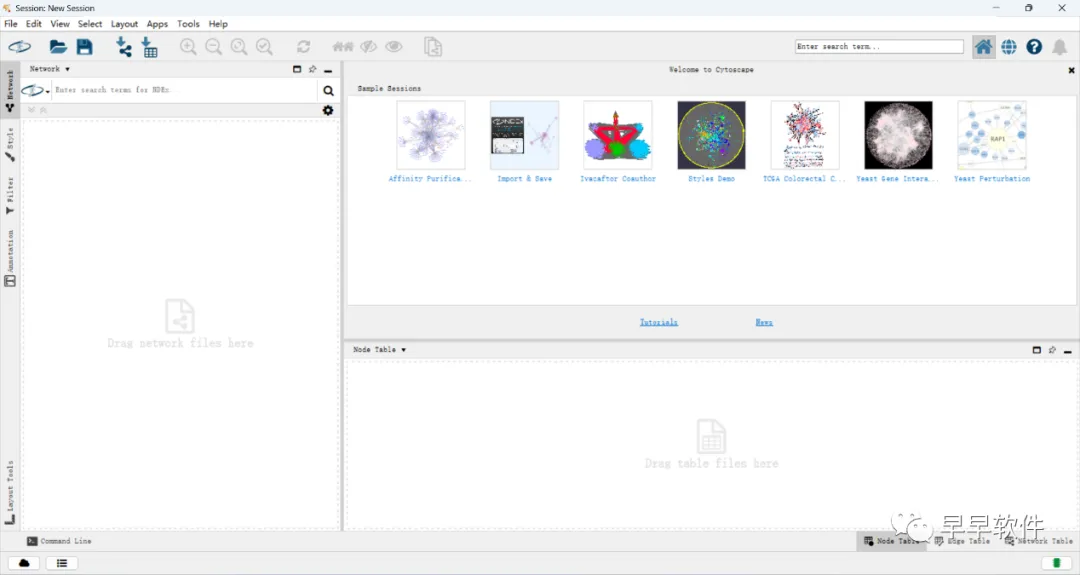Zoom in using the plus magnifier
Viewport: 1080px width, 575px height.
(187, 47)
